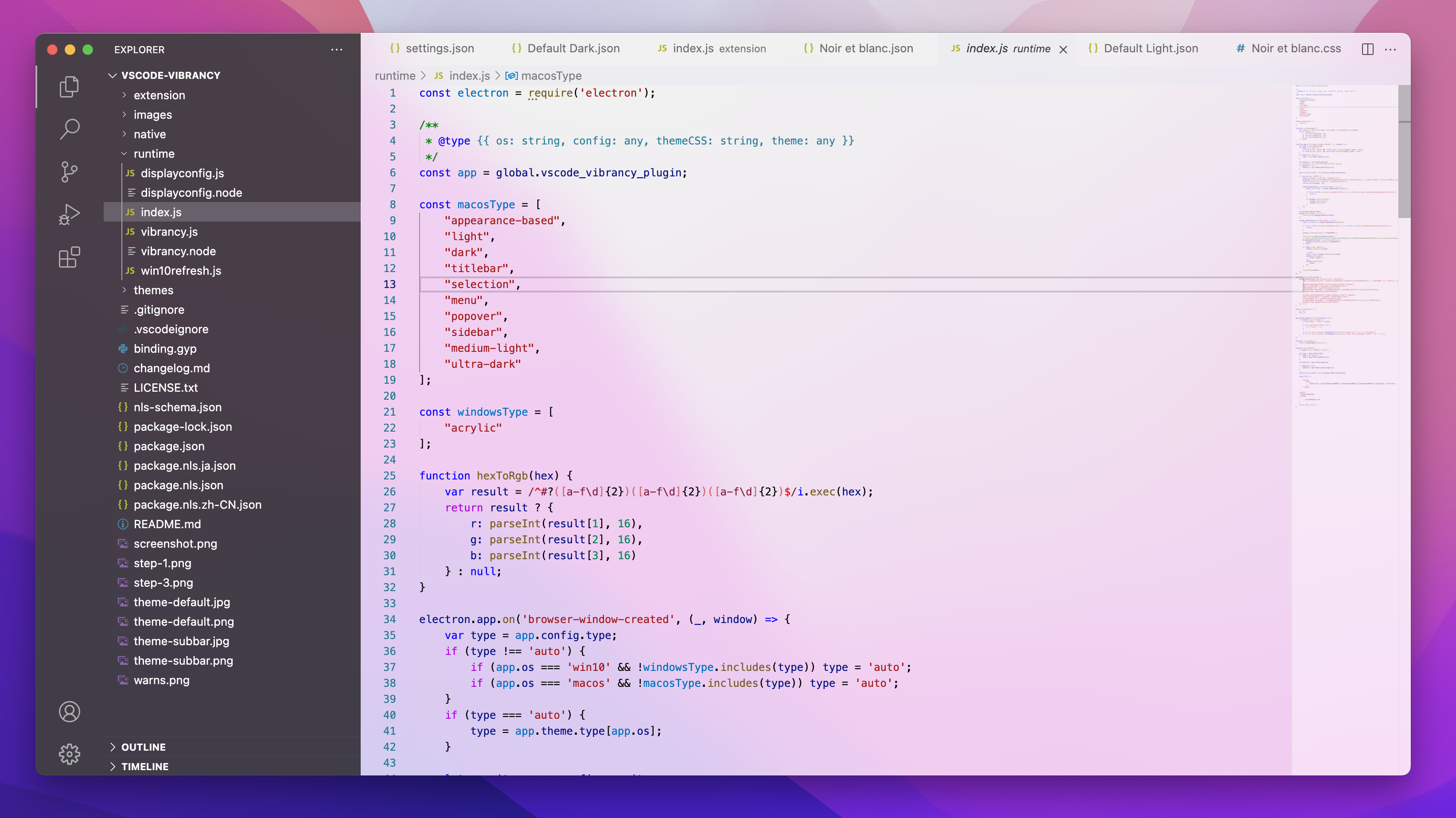Open the Source Control view
1456x818 pixels.
click(69, 172)
